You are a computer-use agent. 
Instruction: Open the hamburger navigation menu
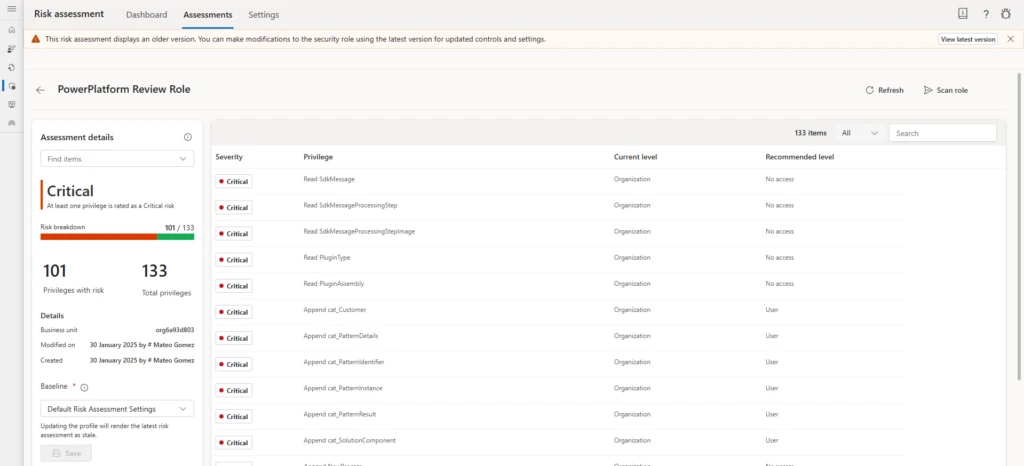[11, 10]
